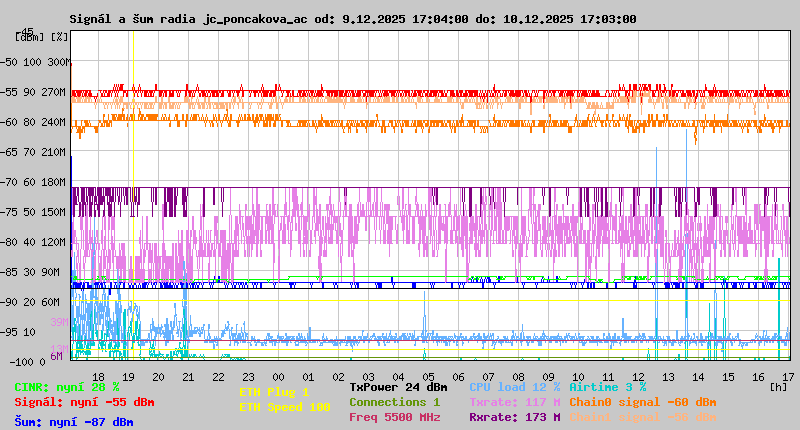Image resolution: width=800 pixels, height=430 pixels.
Task: Click the faint 'Chain1 signal' legend label
Action: point(643,417)
